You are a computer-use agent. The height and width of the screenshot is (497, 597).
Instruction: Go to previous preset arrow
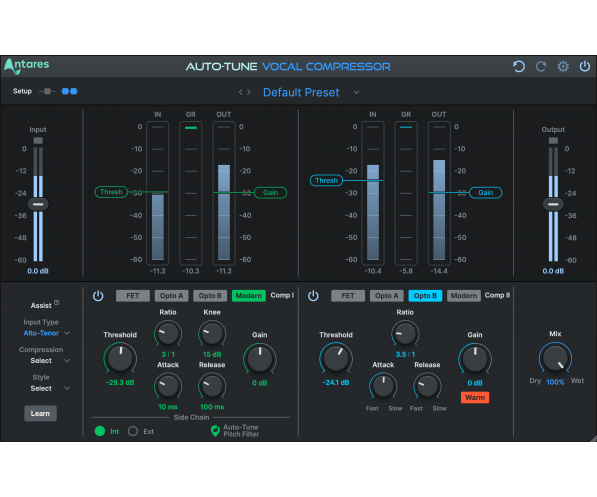(240, 92)
